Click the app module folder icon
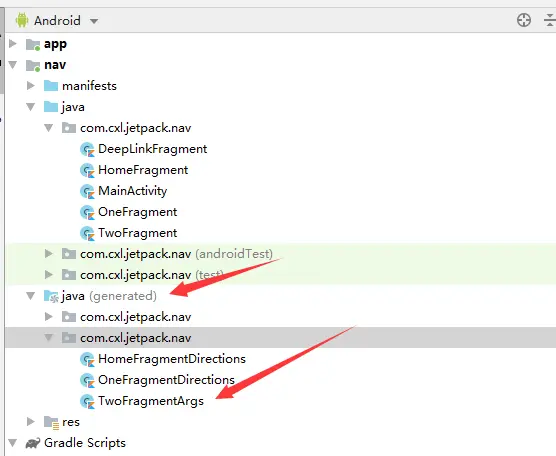Viewport: 556px width, 456px height. point(33,44)
